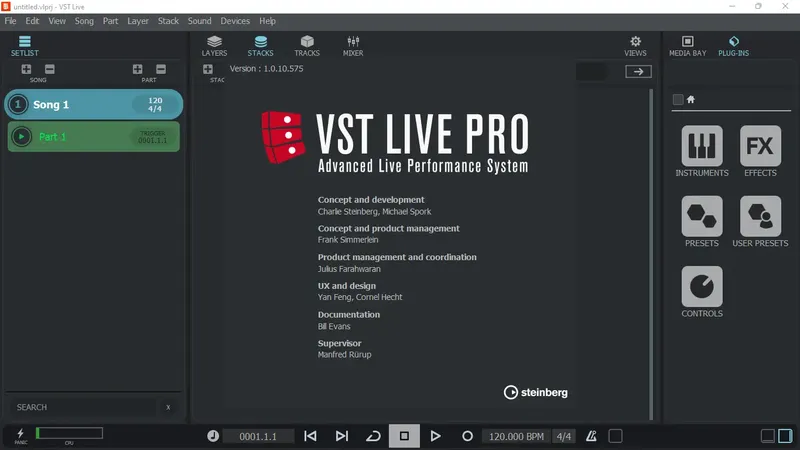Toggle right panel visibility button
This screenshot has height=450, width=800.
point(785,436)
